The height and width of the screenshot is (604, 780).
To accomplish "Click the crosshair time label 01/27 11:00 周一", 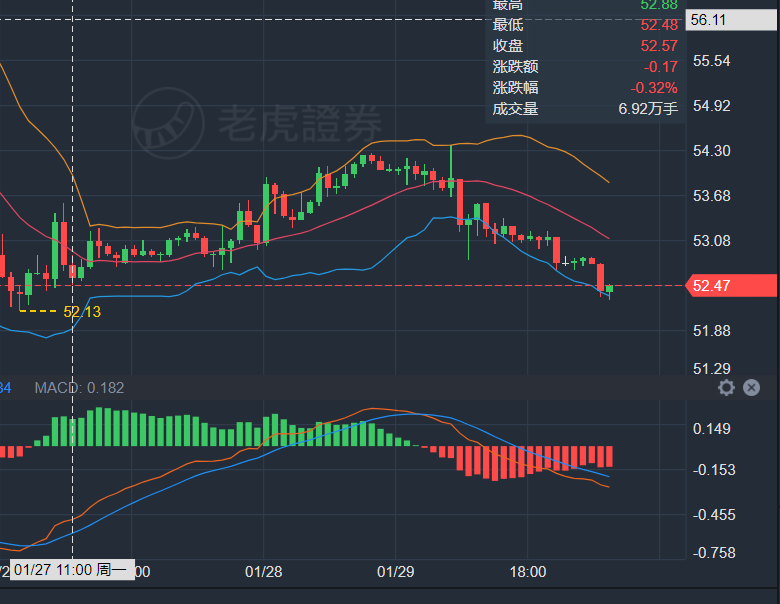I will click(72, 570).
